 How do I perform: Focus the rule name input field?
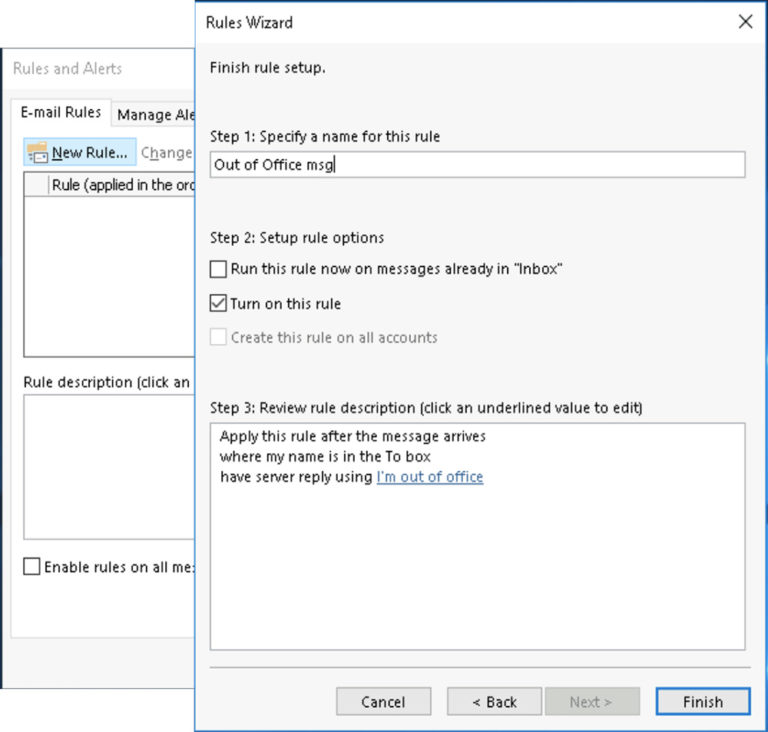[478, 165]
